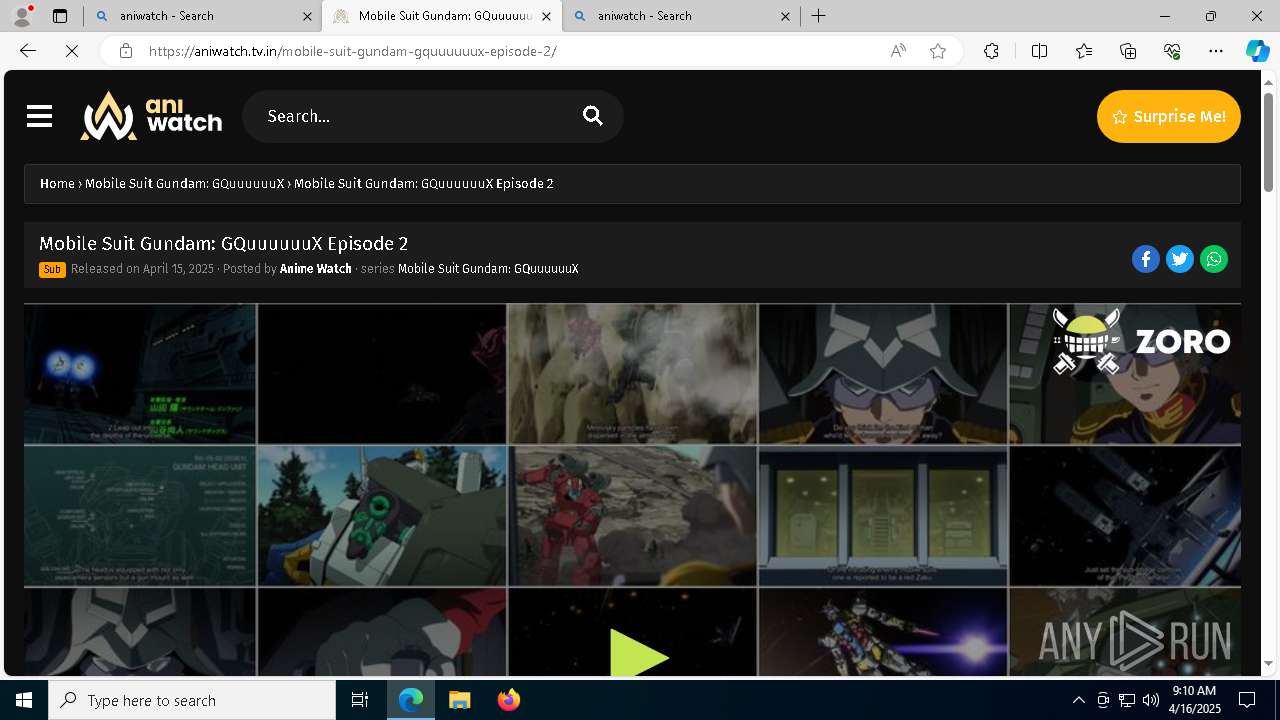Screen dimensions: 1280x720
Task: Open Copilot sidebar
Action: (1257, 51)
